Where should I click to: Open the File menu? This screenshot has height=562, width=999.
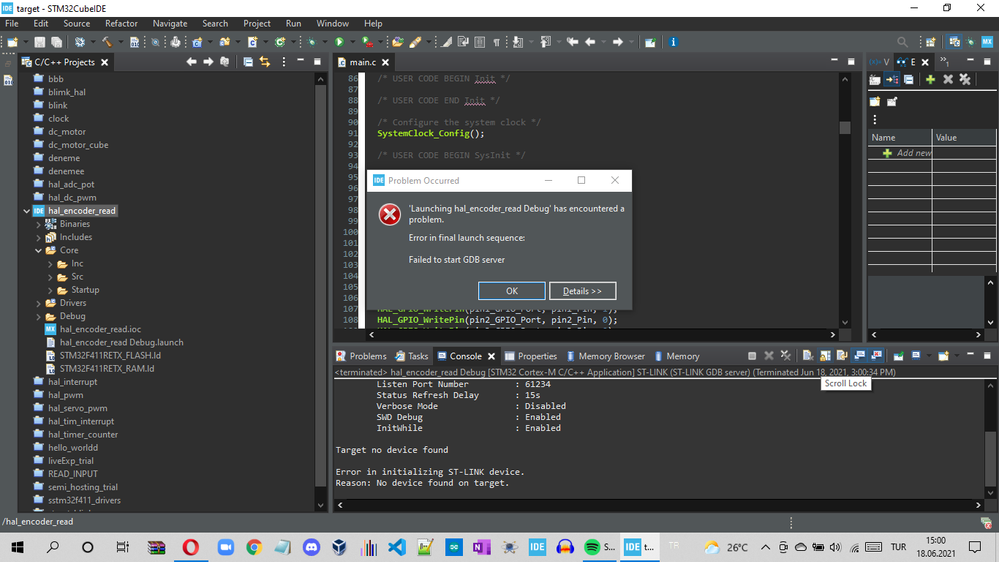point(11,24)
